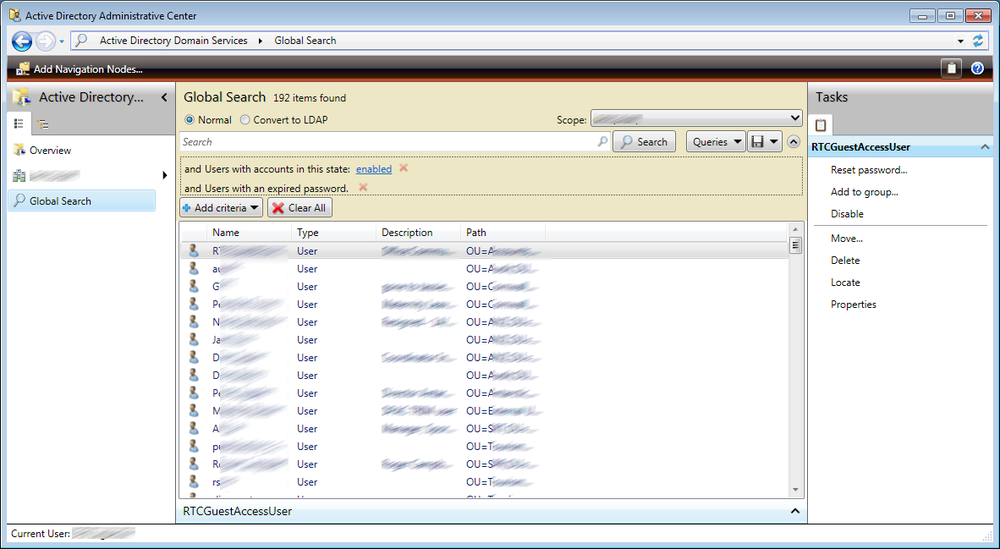Select Global Search in navigation pane
1000x549 pixels.
coord(82,201)
